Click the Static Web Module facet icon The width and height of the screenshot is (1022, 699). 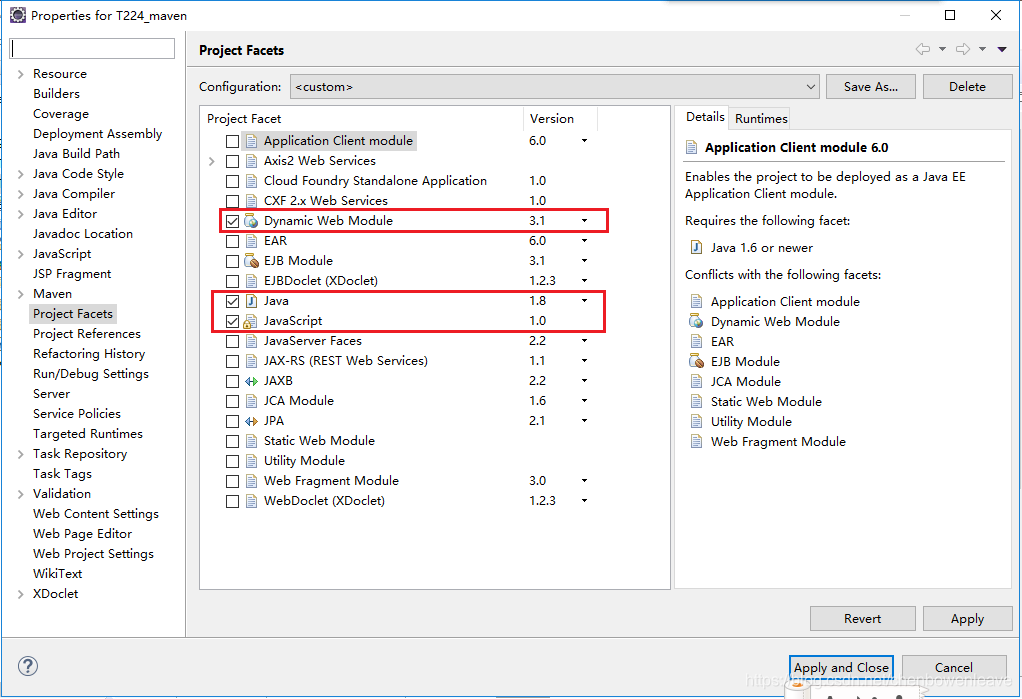(251, 441)
